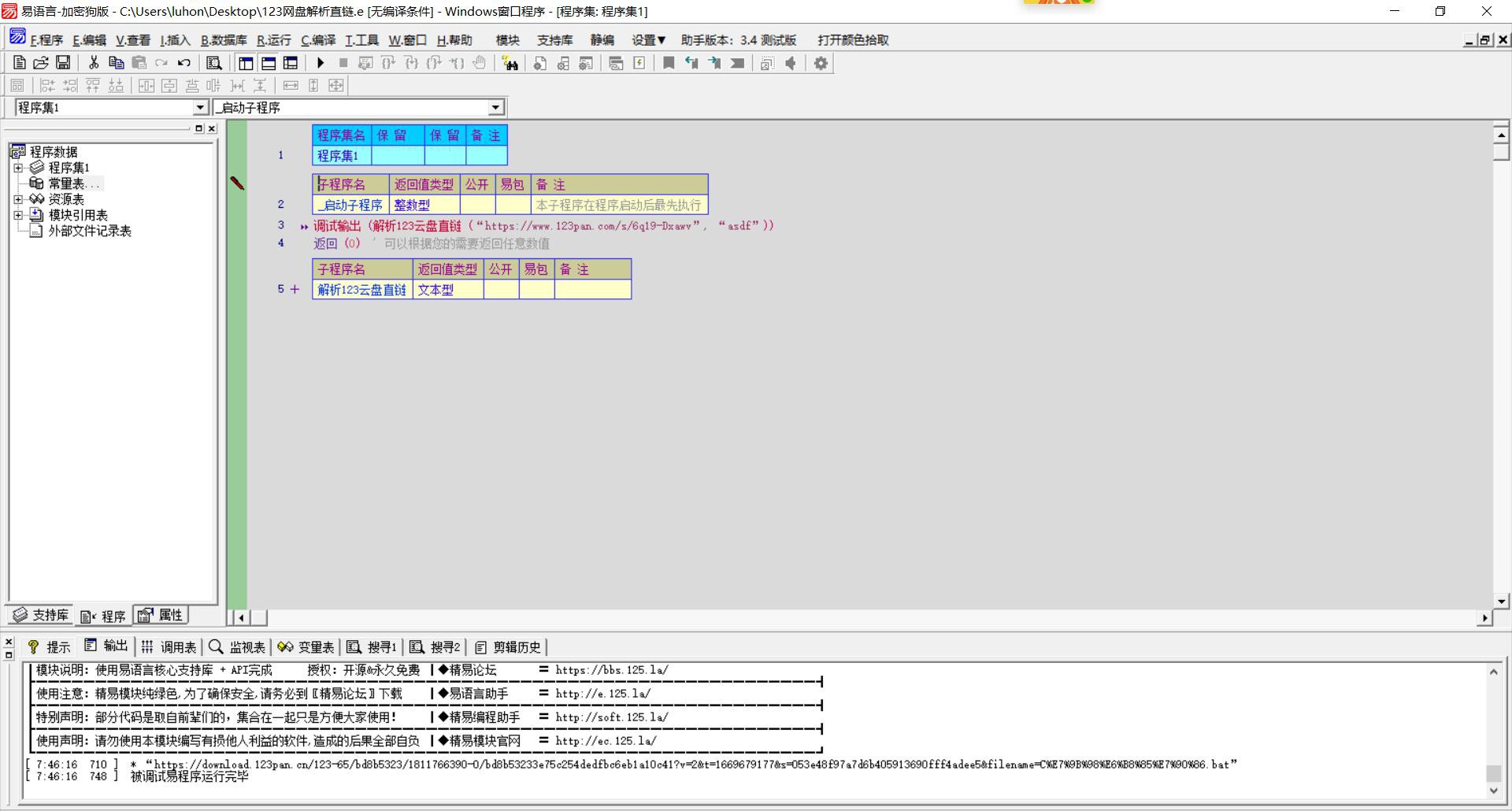Switch to the 支持库 bottom-left tab
1512x811 pixels.
pyautogui.click(x=41, y=615)
